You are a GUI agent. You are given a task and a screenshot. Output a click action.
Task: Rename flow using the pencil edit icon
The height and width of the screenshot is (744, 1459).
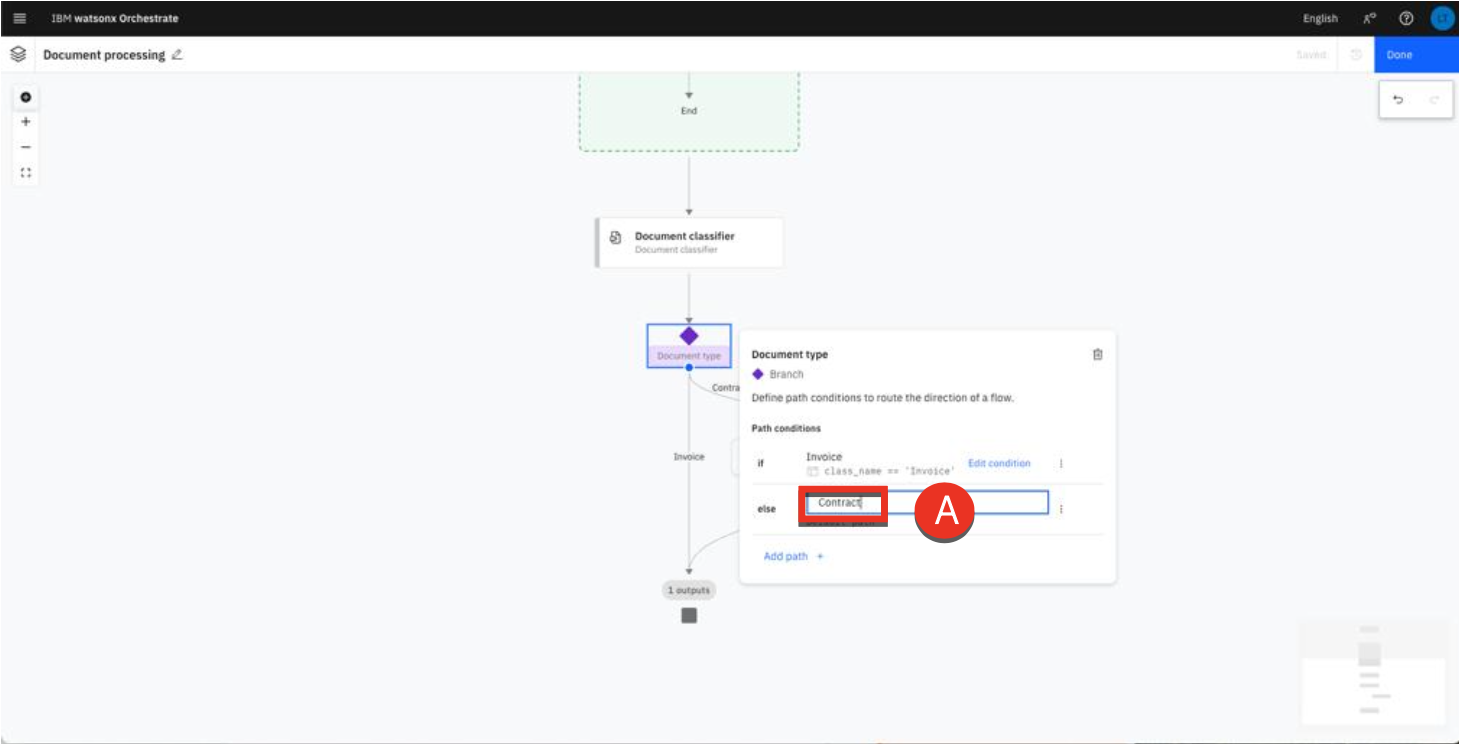[x=177, y=55]
